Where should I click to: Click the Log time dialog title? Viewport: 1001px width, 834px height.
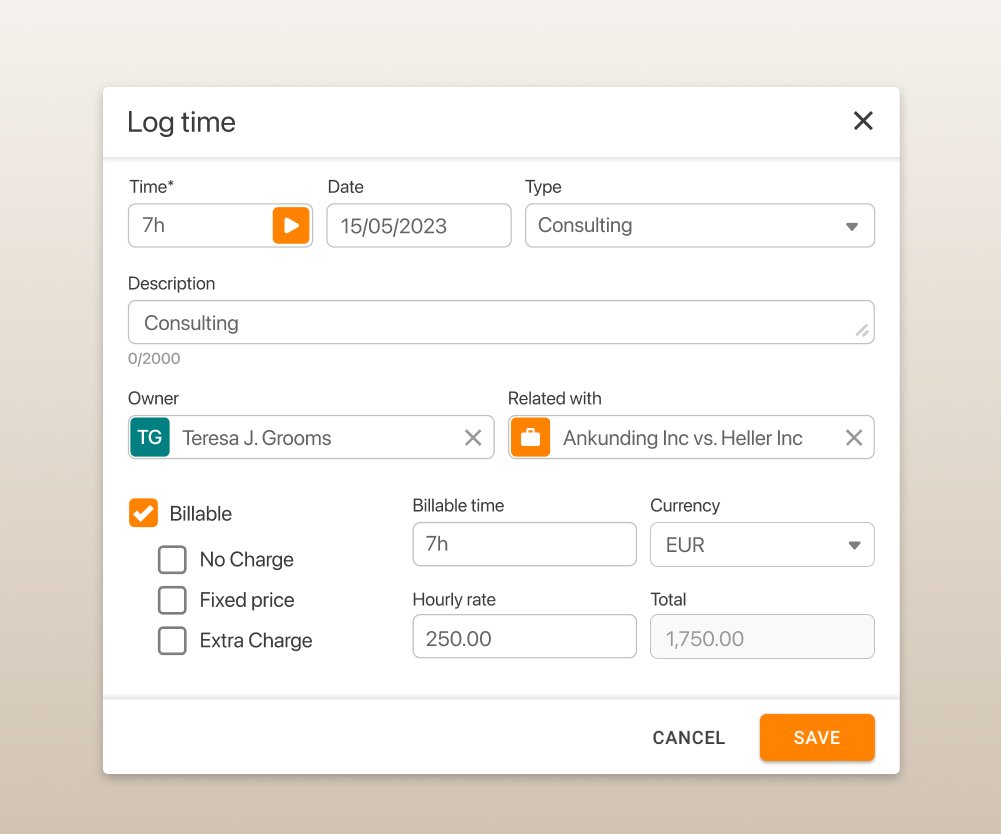pos(181,121)
